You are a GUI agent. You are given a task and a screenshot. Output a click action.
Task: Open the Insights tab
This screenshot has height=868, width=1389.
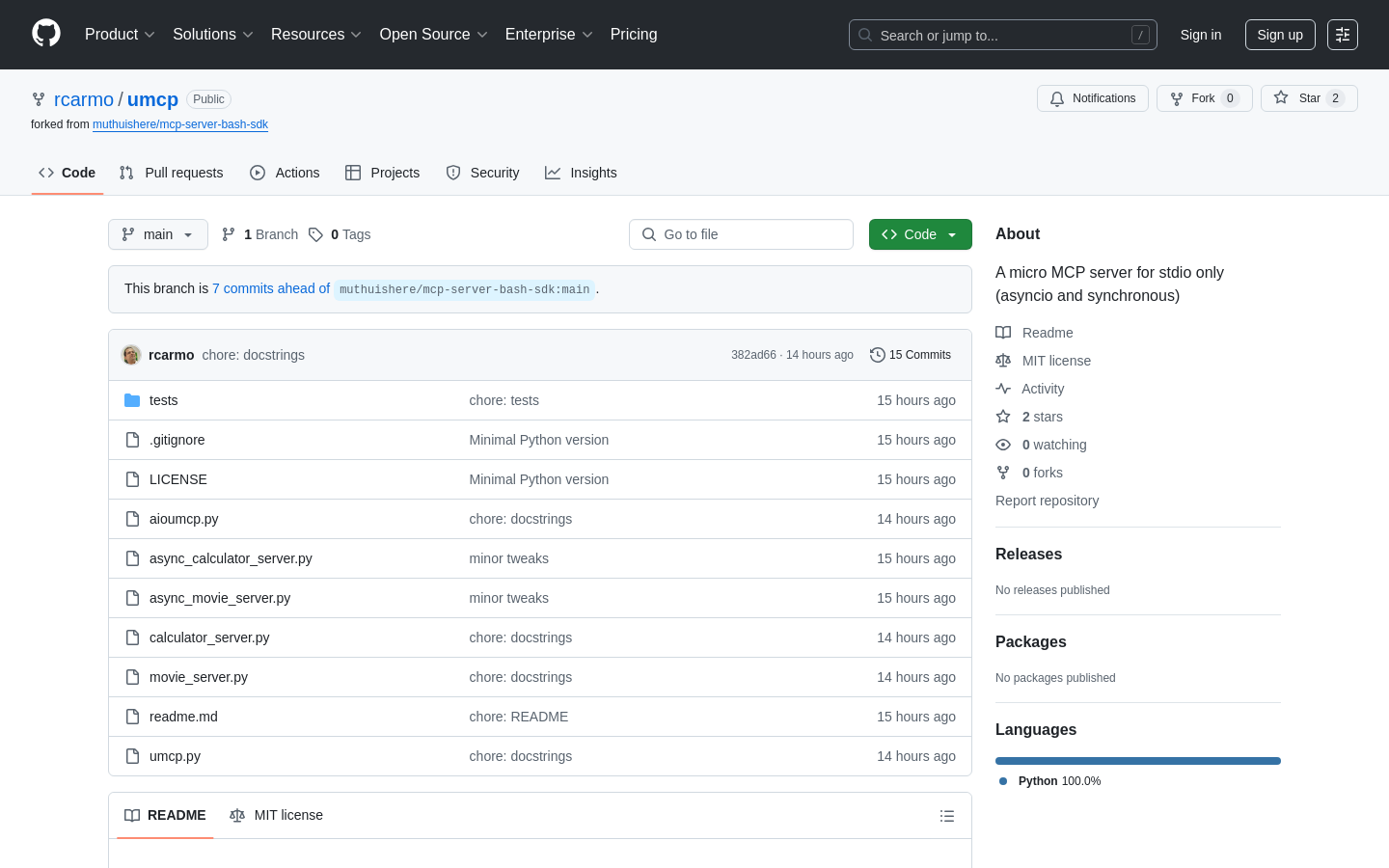pos(581,173)
